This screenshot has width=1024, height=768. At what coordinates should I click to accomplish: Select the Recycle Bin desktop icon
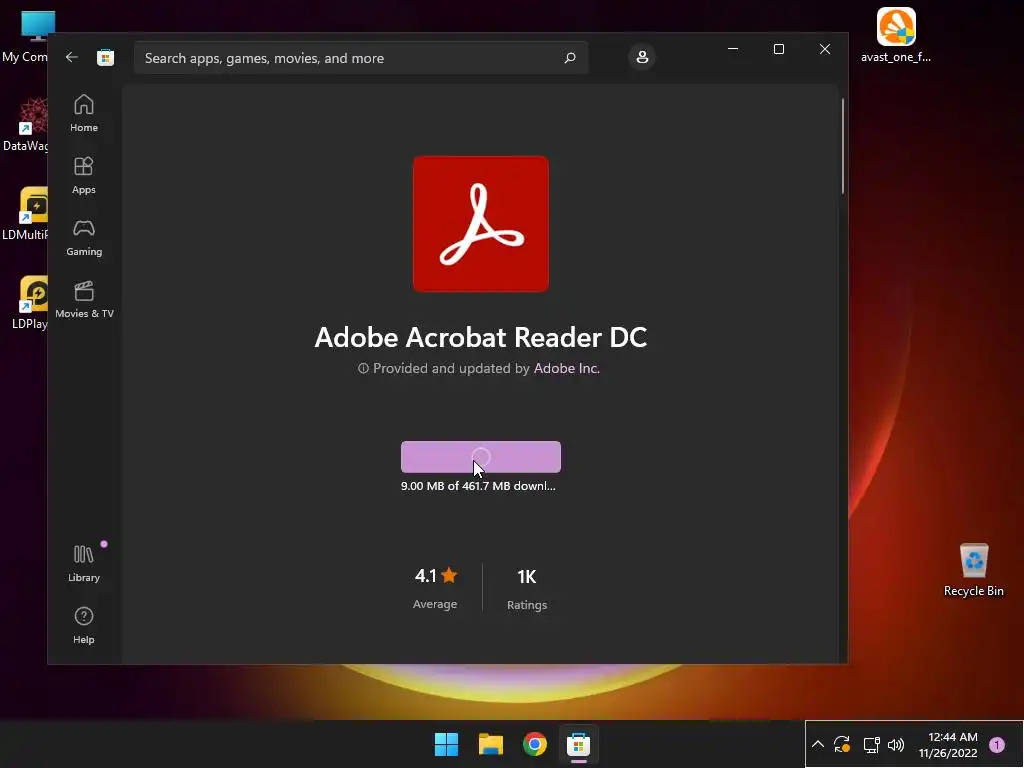974,570
